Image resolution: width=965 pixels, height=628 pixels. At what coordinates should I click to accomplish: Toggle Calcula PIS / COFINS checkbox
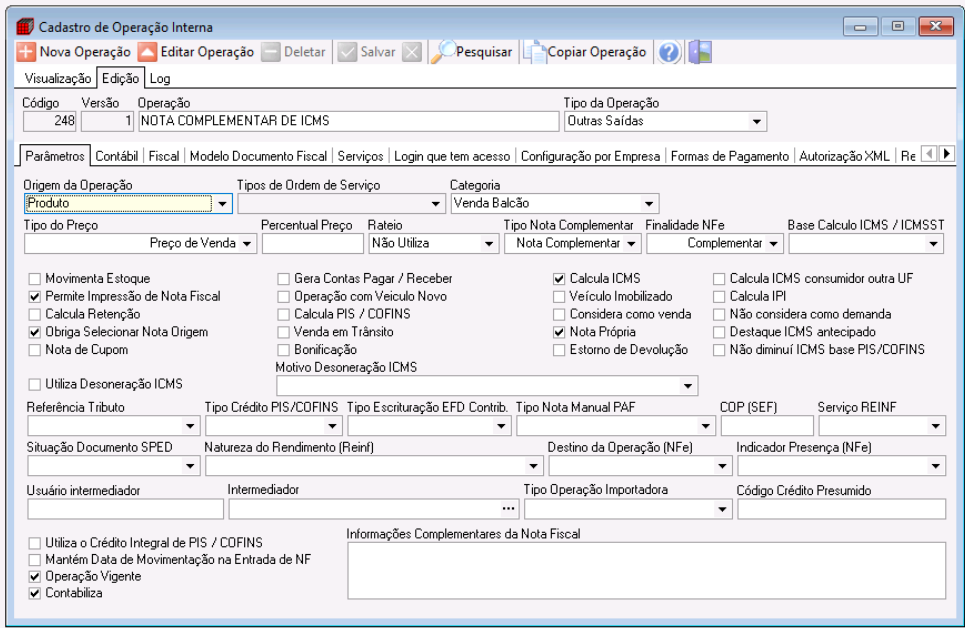tap(283, 315)
